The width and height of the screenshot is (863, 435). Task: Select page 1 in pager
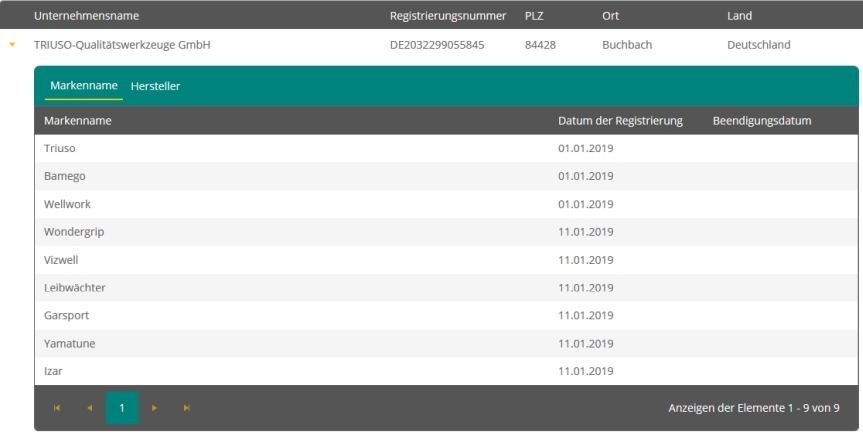tap(122, 408)
